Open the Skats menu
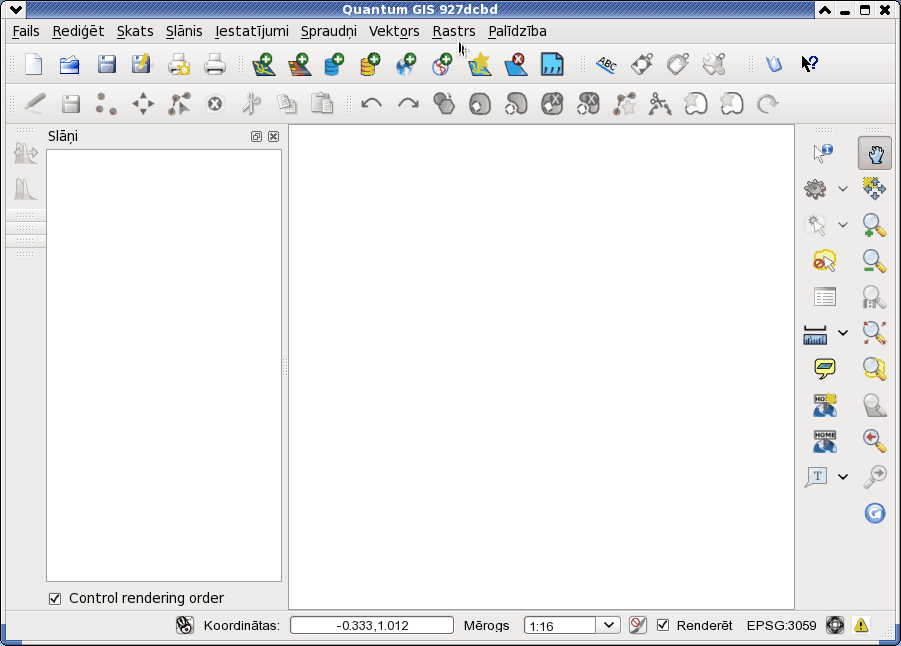This screenshot has width=901, height=646. pyautogui.click(x=135, y=31)
